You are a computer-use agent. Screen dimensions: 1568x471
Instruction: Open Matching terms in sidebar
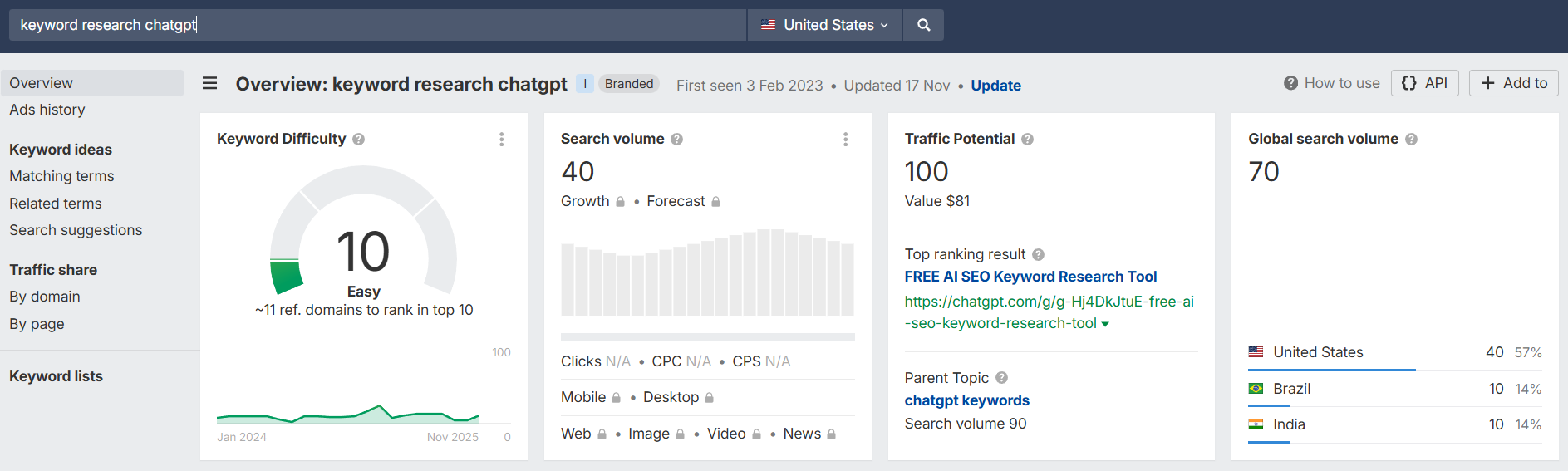pyautogui.click(x=61, y=176)
